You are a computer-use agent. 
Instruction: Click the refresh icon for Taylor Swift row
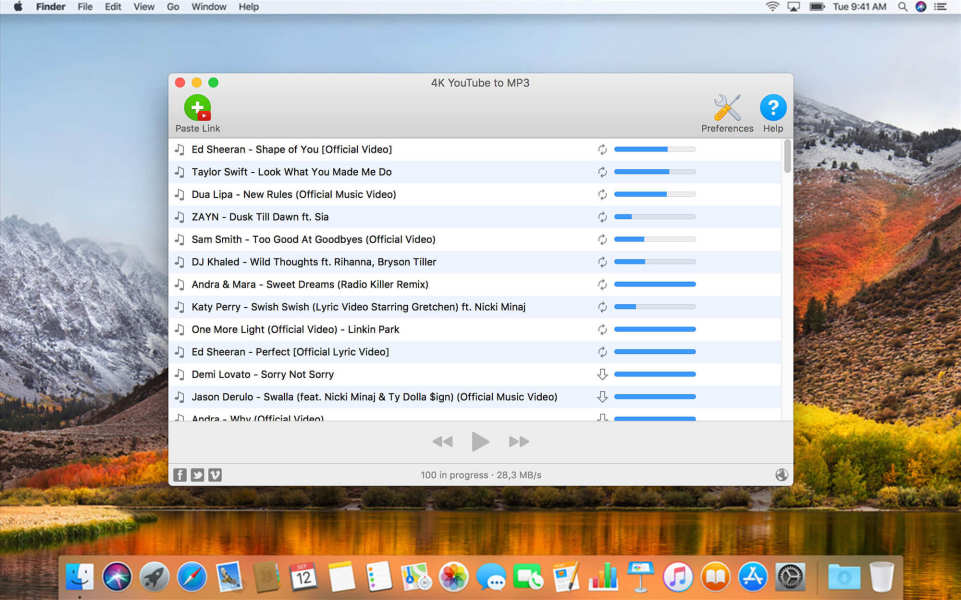coord(602,172)
